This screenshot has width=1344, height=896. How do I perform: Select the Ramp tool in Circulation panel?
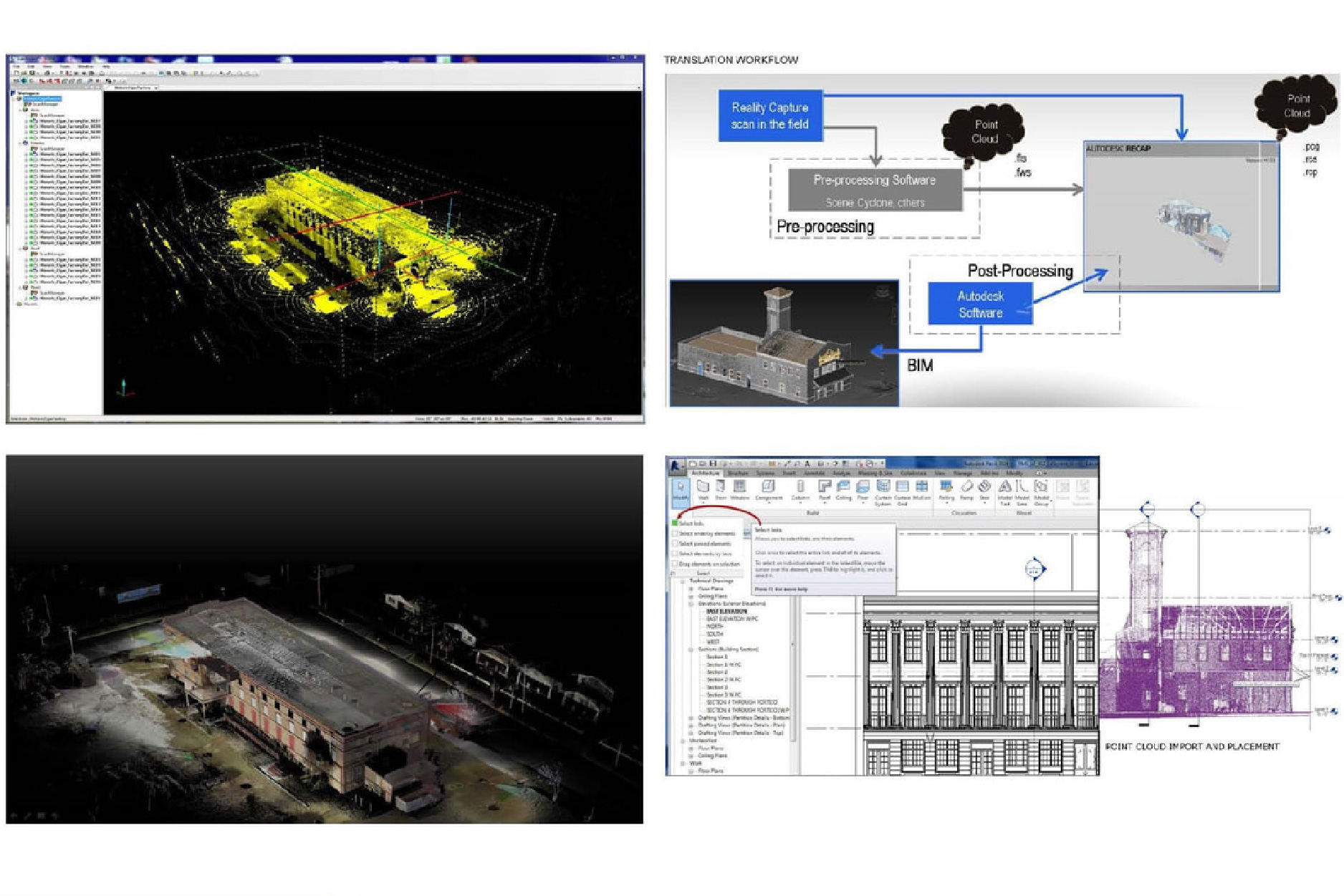(966, 490)
